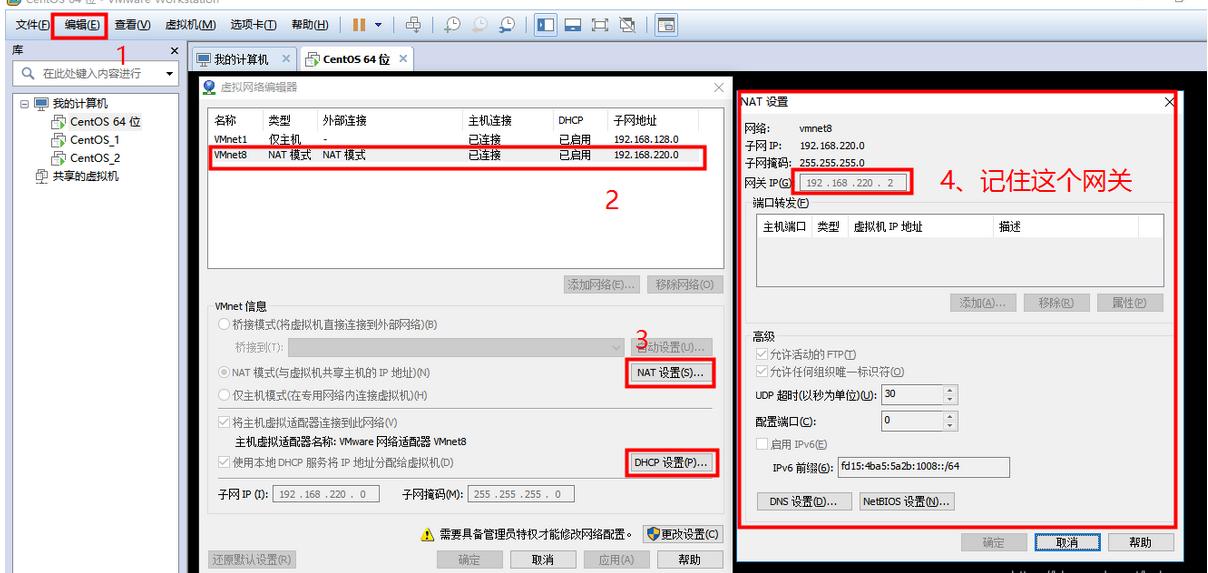The width and height of the screenshot is (1208, 573).
Task: Select CentOS 64 位 in the library tree
Action: click(105, 121)
